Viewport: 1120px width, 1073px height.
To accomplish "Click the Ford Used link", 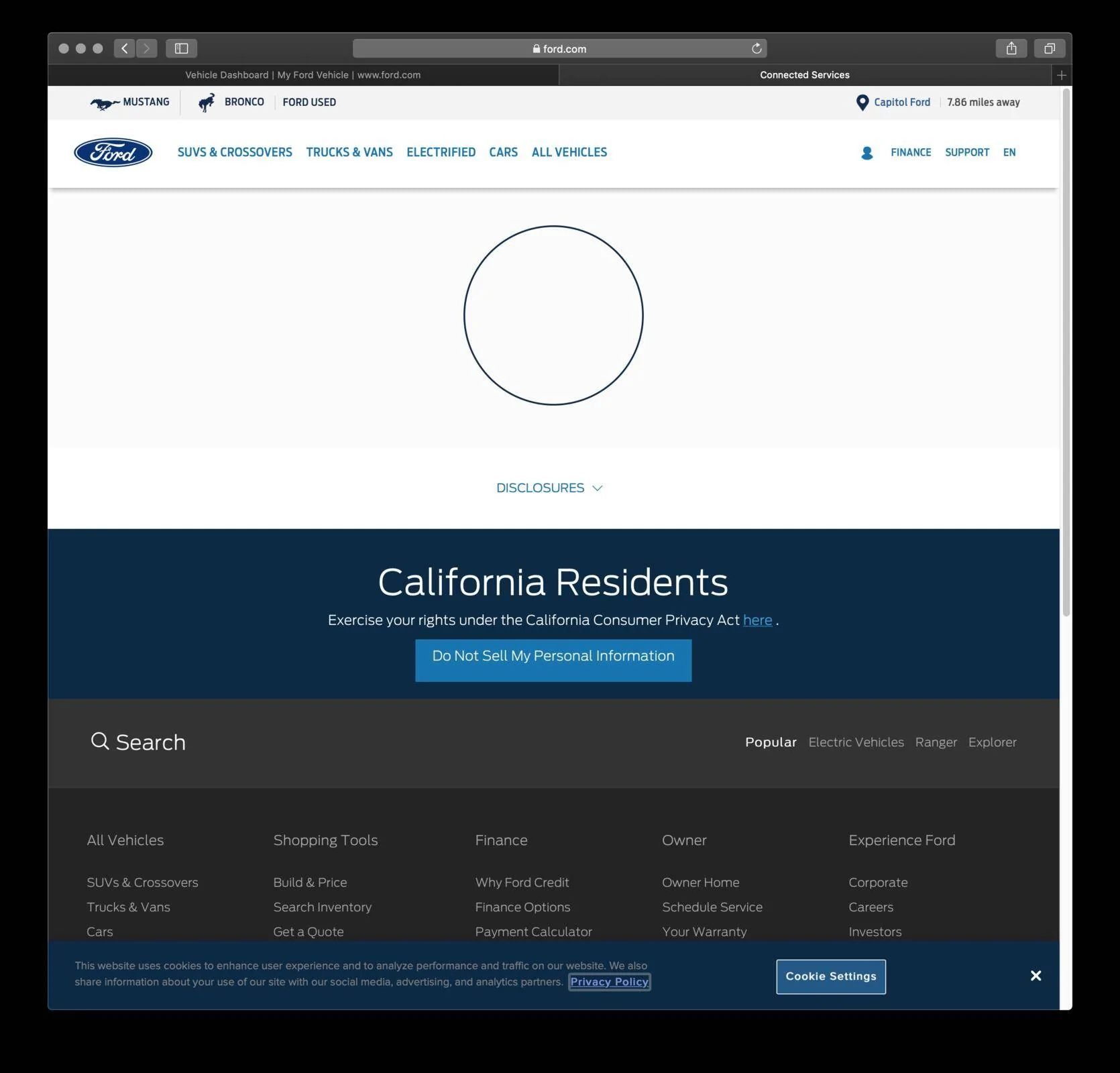I will click(x=309, y=103).
